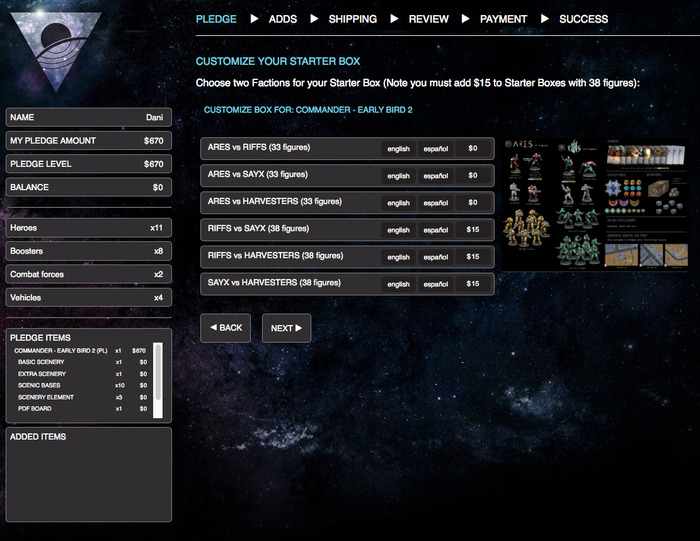Viewport: 700px width, 541px height.
Task: Click the SUCCESS step label
Action: click(x=583, y=19)
